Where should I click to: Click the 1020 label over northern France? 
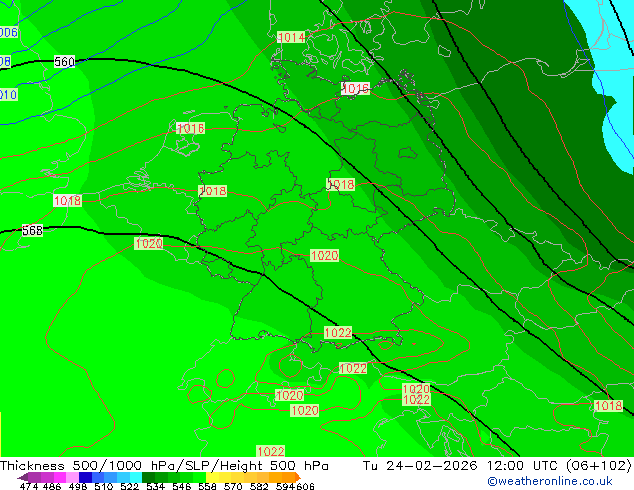click(149, 243)
